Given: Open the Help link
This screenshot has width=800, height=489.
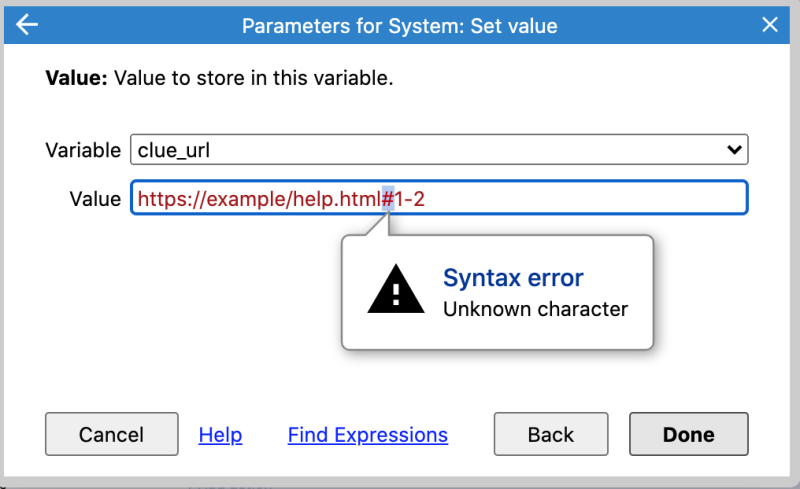Looking at the screenshot, I should point(220,435).
